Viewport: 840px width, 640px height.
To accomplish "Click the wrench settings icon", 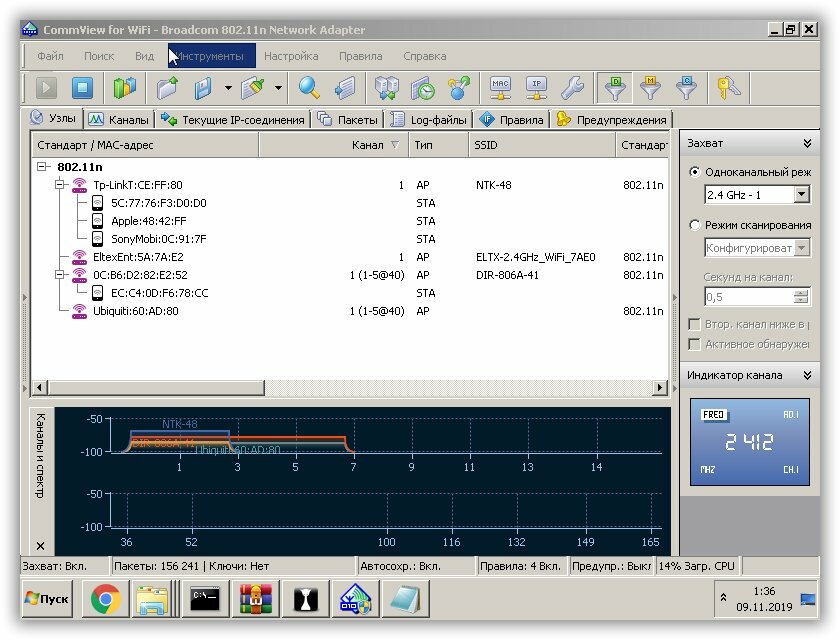I will pos(572,88).
